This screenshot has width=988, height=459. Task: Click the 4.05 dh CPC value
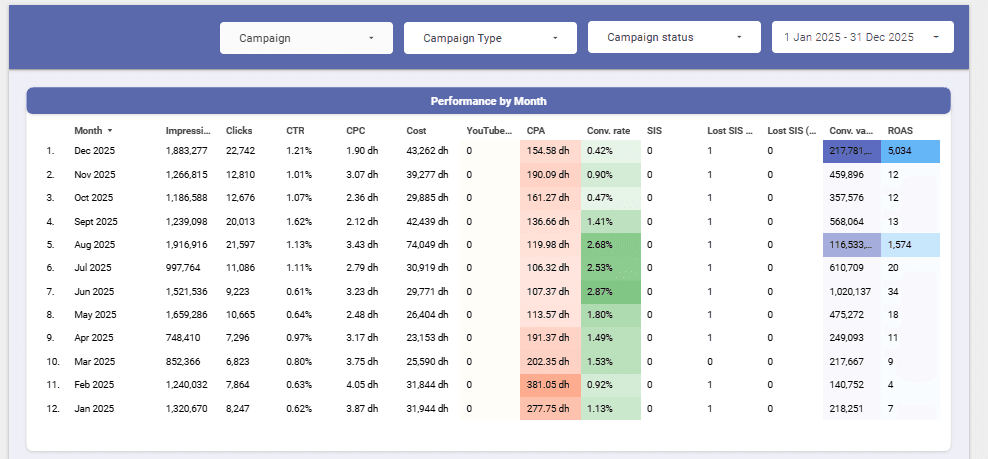[362, 385]
